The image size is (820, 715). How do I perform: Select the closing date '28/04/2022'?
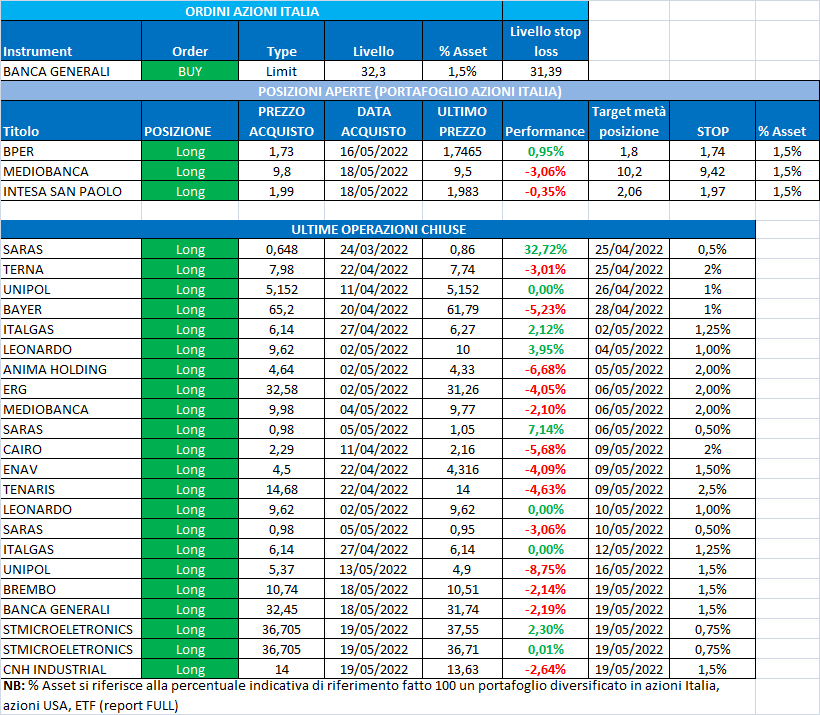pos(629,309)
